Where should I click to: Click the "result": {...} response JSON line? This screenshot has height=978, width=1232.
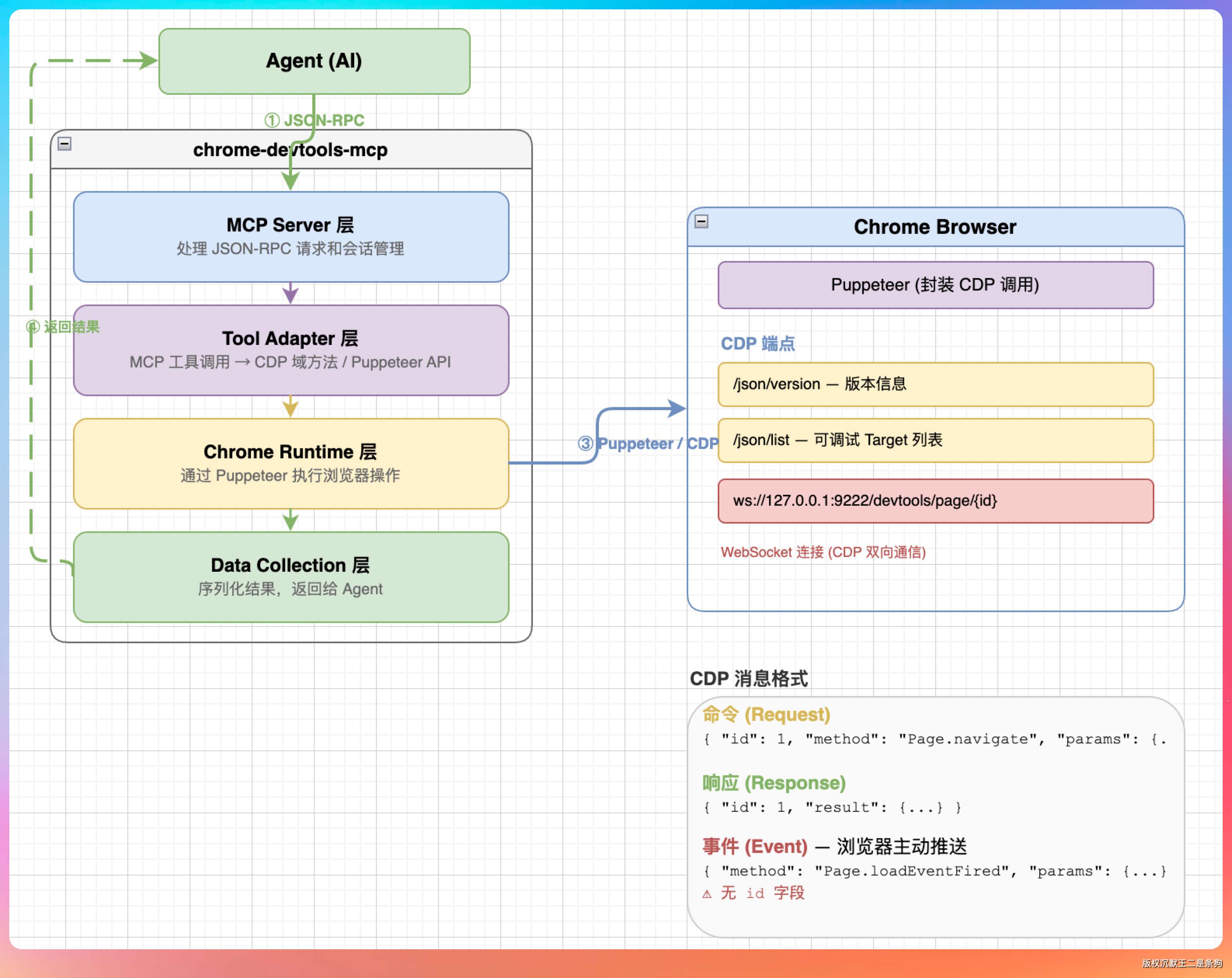coord(833,807)
